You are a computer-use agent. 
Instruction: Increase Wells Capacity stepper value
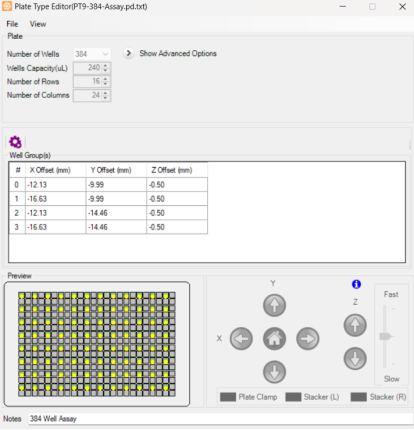pos(105,65)
